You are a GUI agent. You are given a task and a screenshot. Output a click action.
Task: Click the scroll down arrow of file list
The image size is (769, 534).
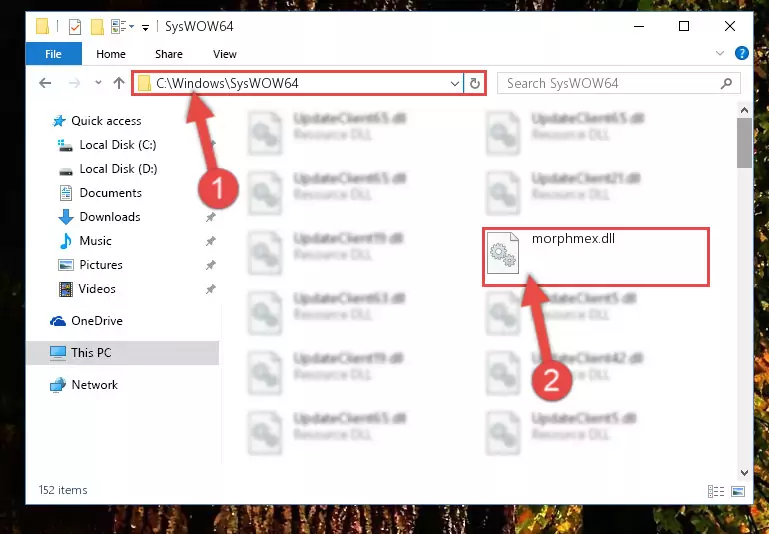744,473
